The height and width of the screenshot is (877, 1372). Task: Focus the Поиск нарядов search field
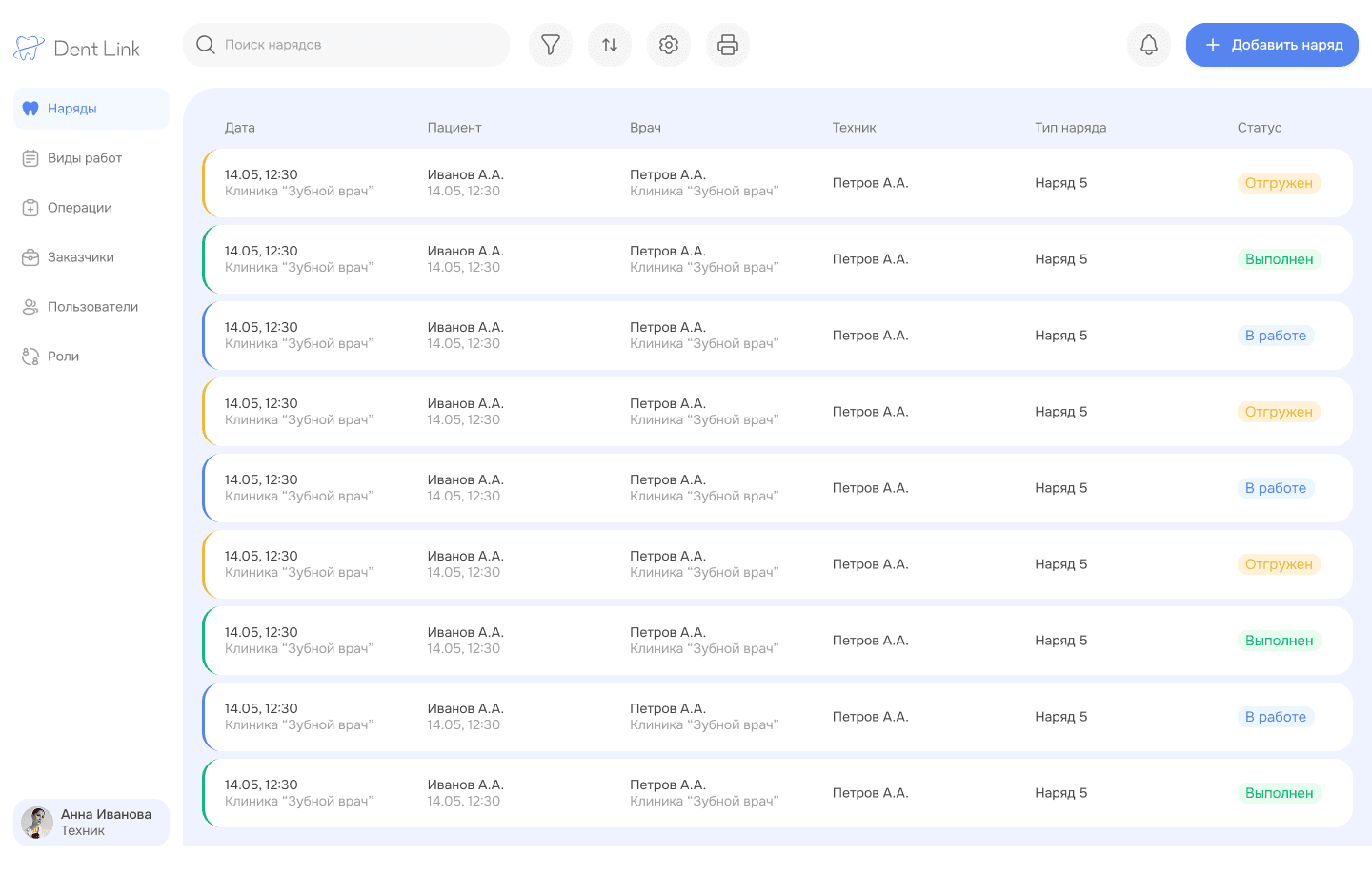point(347,45)
